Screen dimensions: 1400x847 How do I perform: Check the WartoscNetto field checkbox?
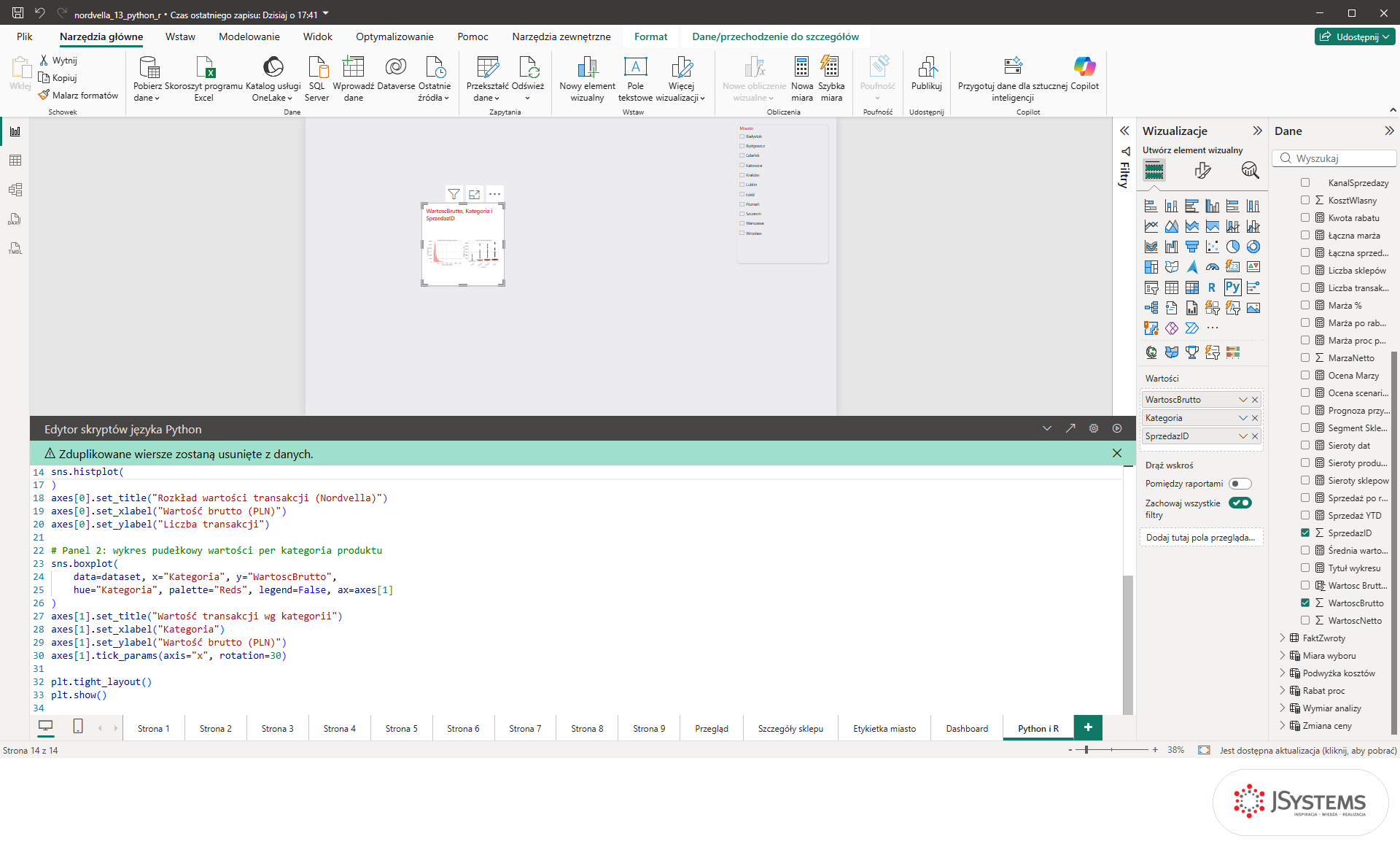point(1305,620)
